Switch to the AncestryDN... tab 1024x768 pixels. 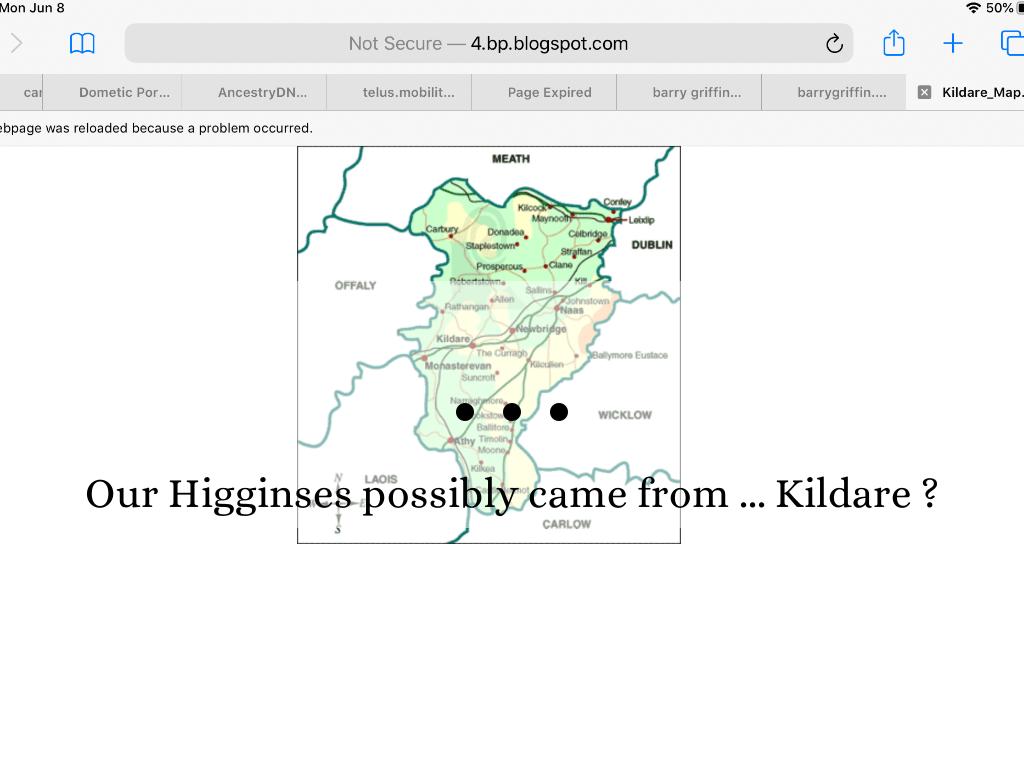pyautogui.click(x=262, y=92)
